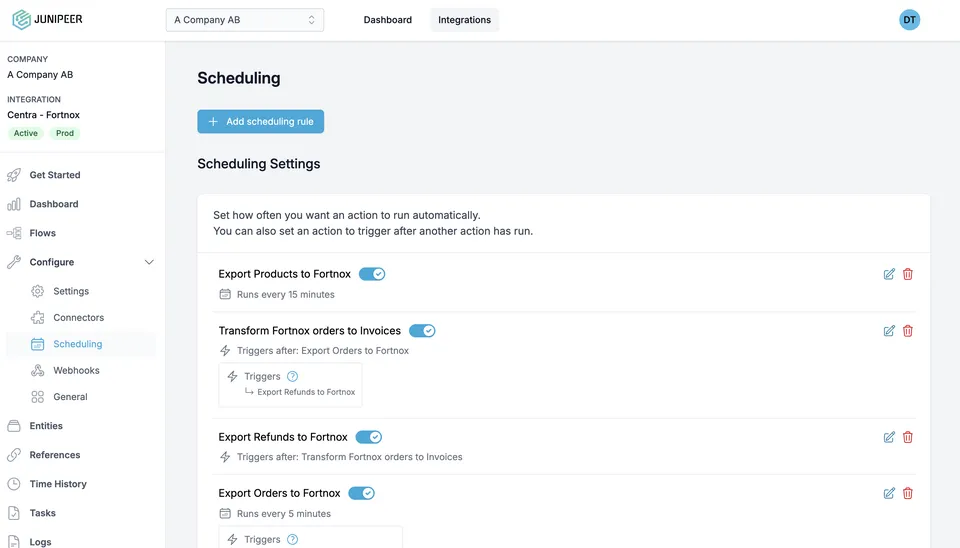Click the Export Refunds to Fortnox trigger entry
This screenshot has height=548, width=960.
pyautogui.click(x=306, y=392)
